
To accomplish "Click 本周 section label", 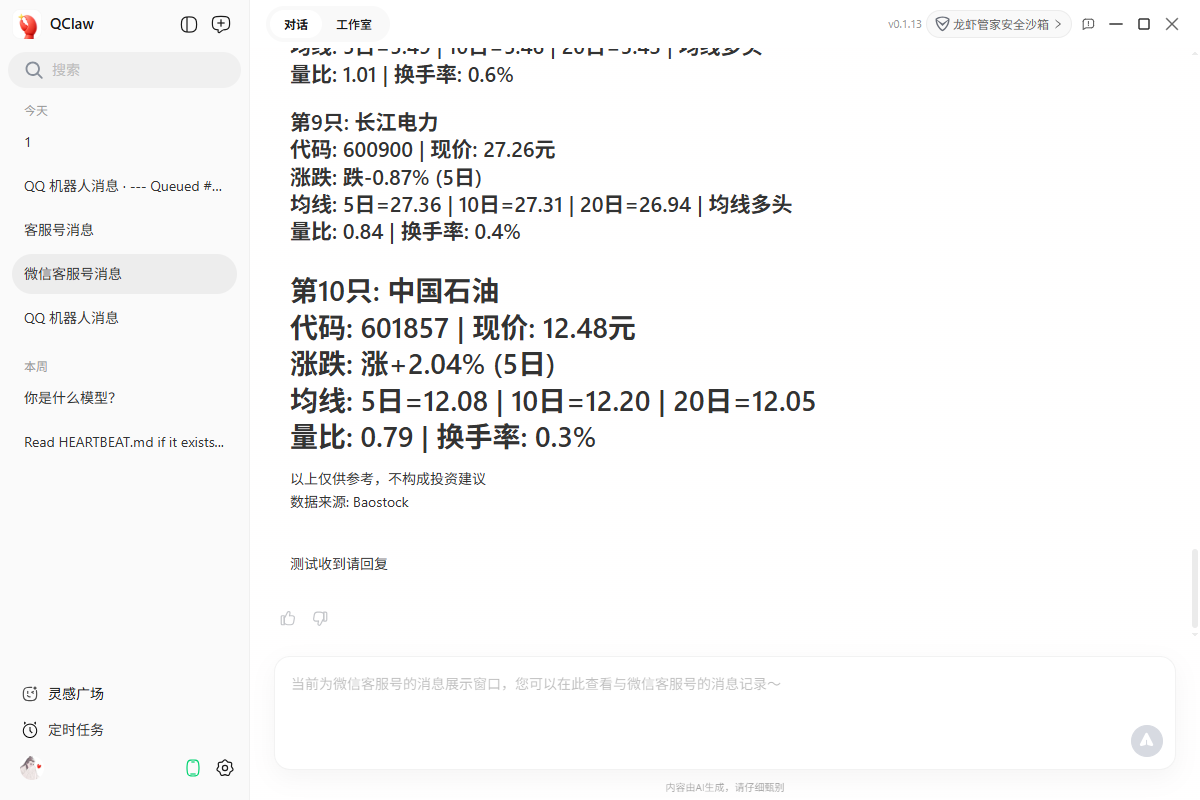I will tap(36, 367).
